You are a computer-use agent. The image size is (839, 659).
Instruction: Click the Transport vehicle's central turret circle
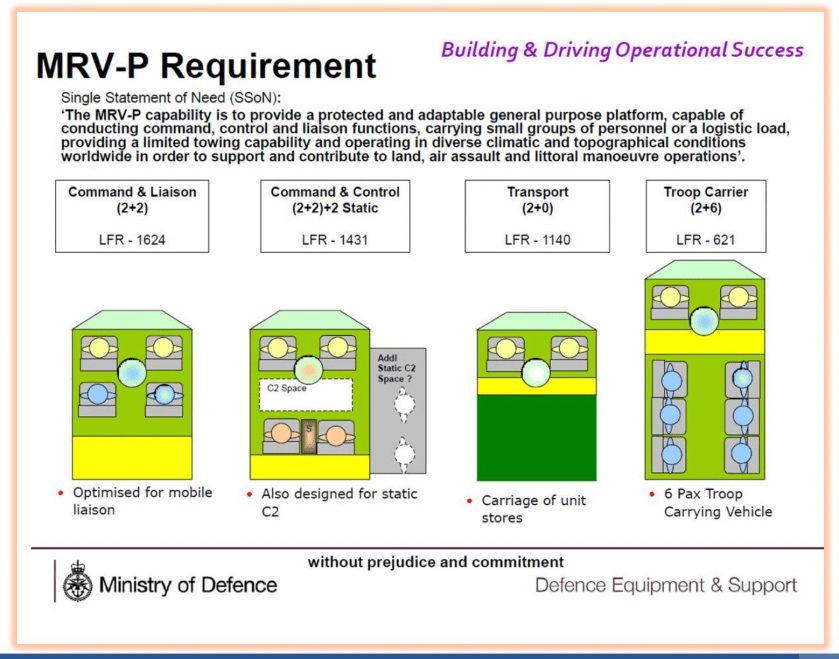[x=537, y=372]
